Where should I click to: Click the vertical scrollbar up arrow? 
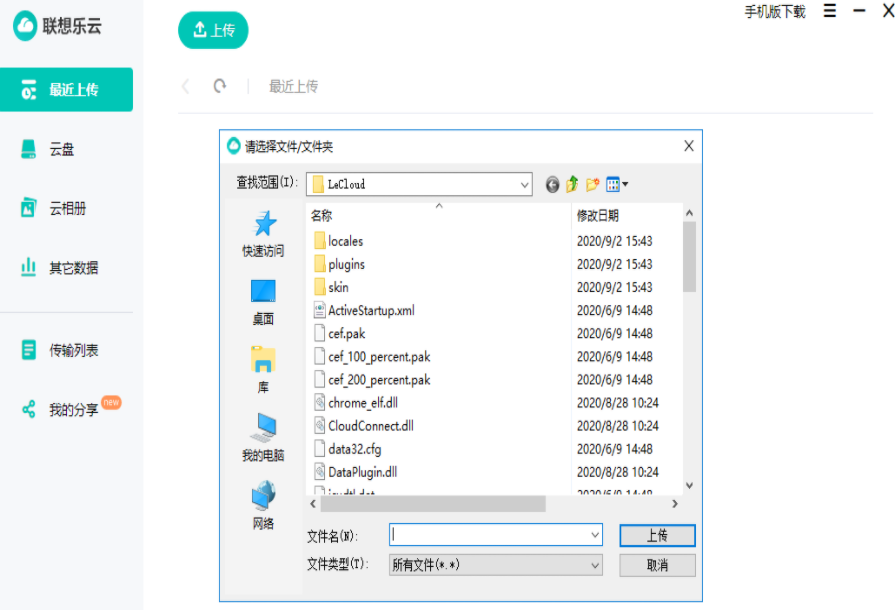point(689,213)
